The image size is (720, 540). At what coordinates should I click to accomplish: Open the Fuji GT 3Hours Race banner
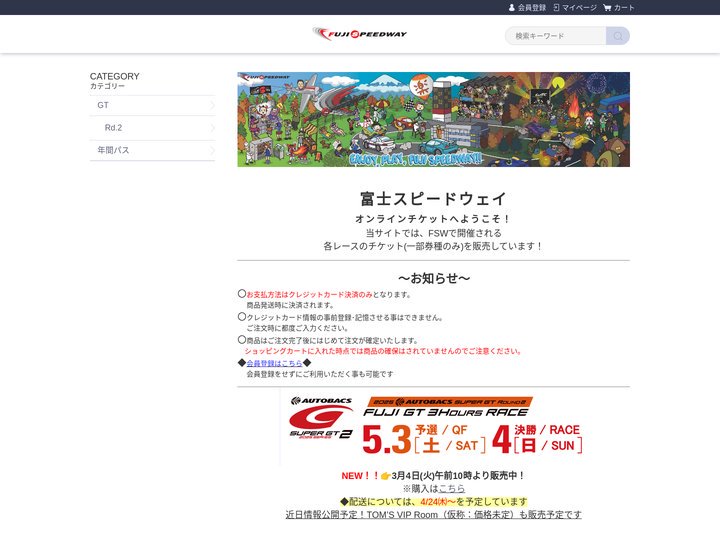433,426
